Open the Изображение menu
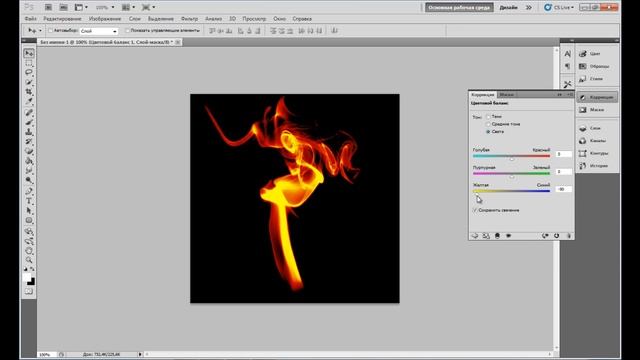 [105, 19]
